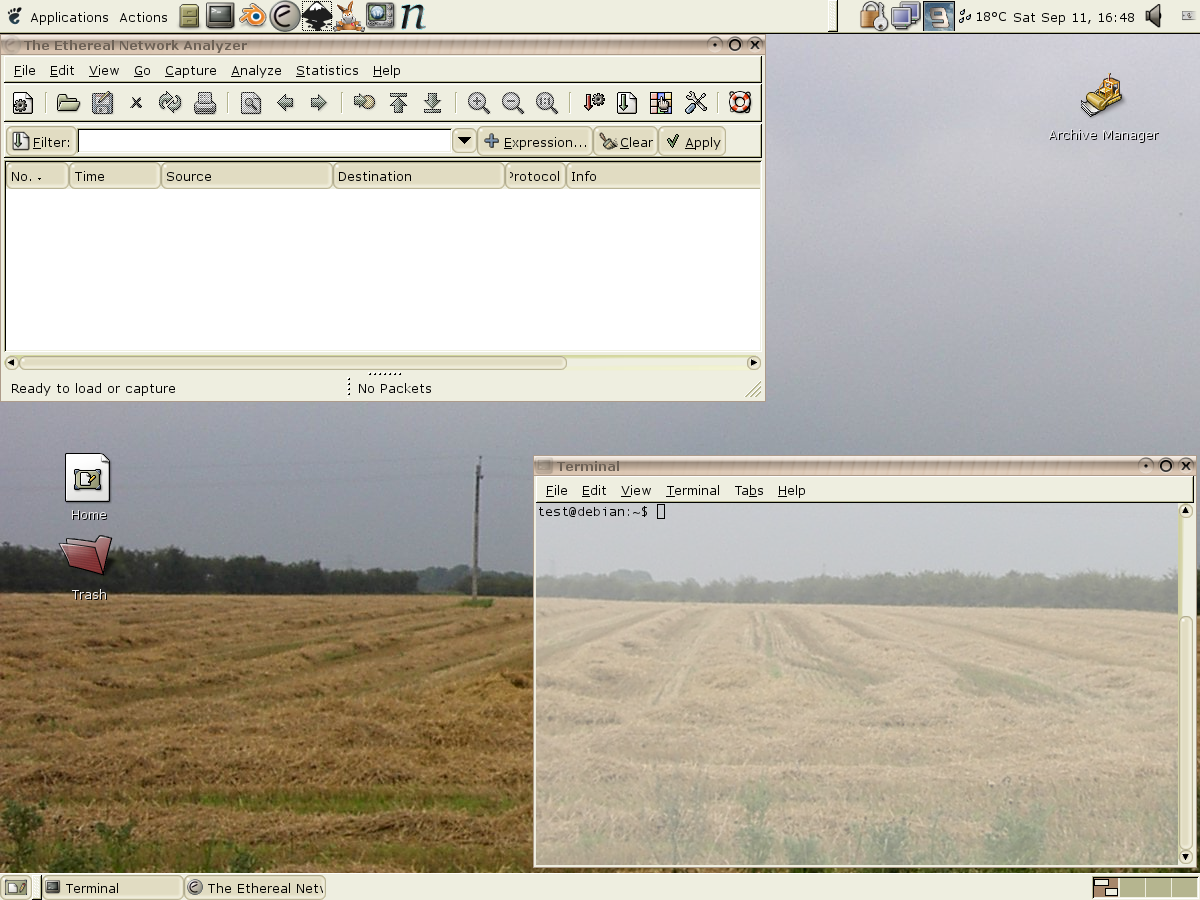Click the find packet magnifier icon

250,103
